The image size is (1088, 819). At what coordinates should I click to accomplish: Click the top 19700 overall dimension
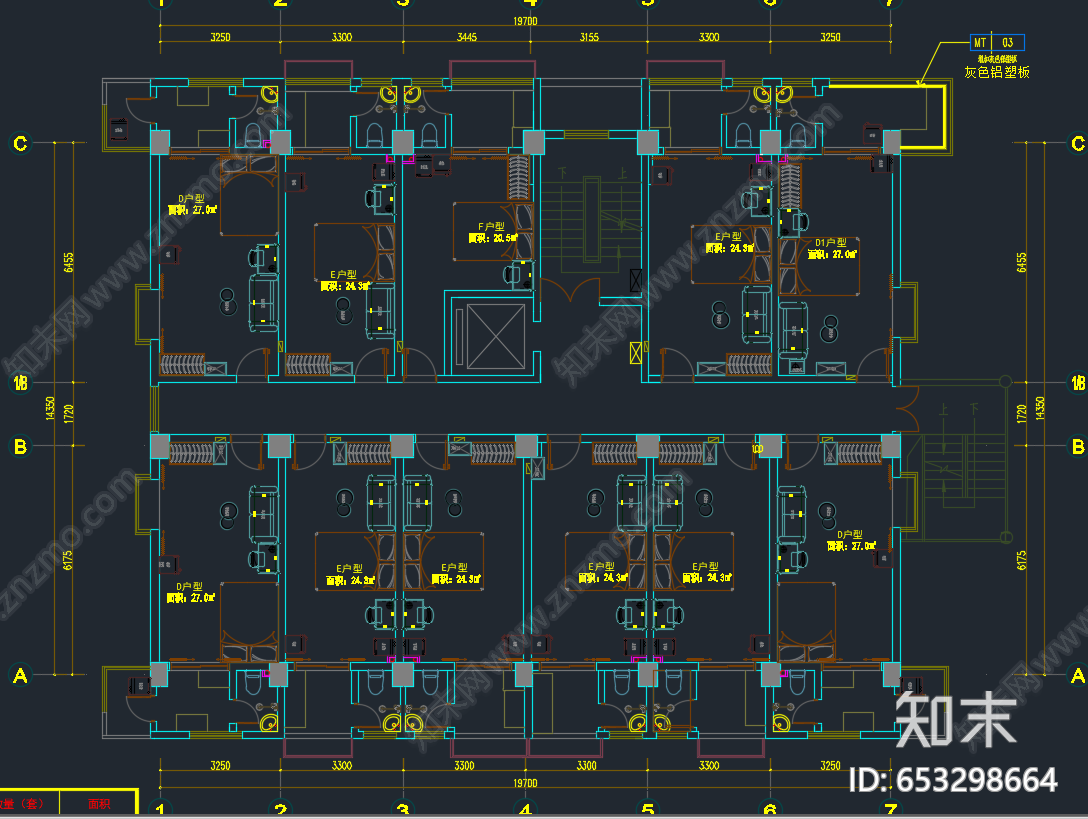(x=525, y=21)
